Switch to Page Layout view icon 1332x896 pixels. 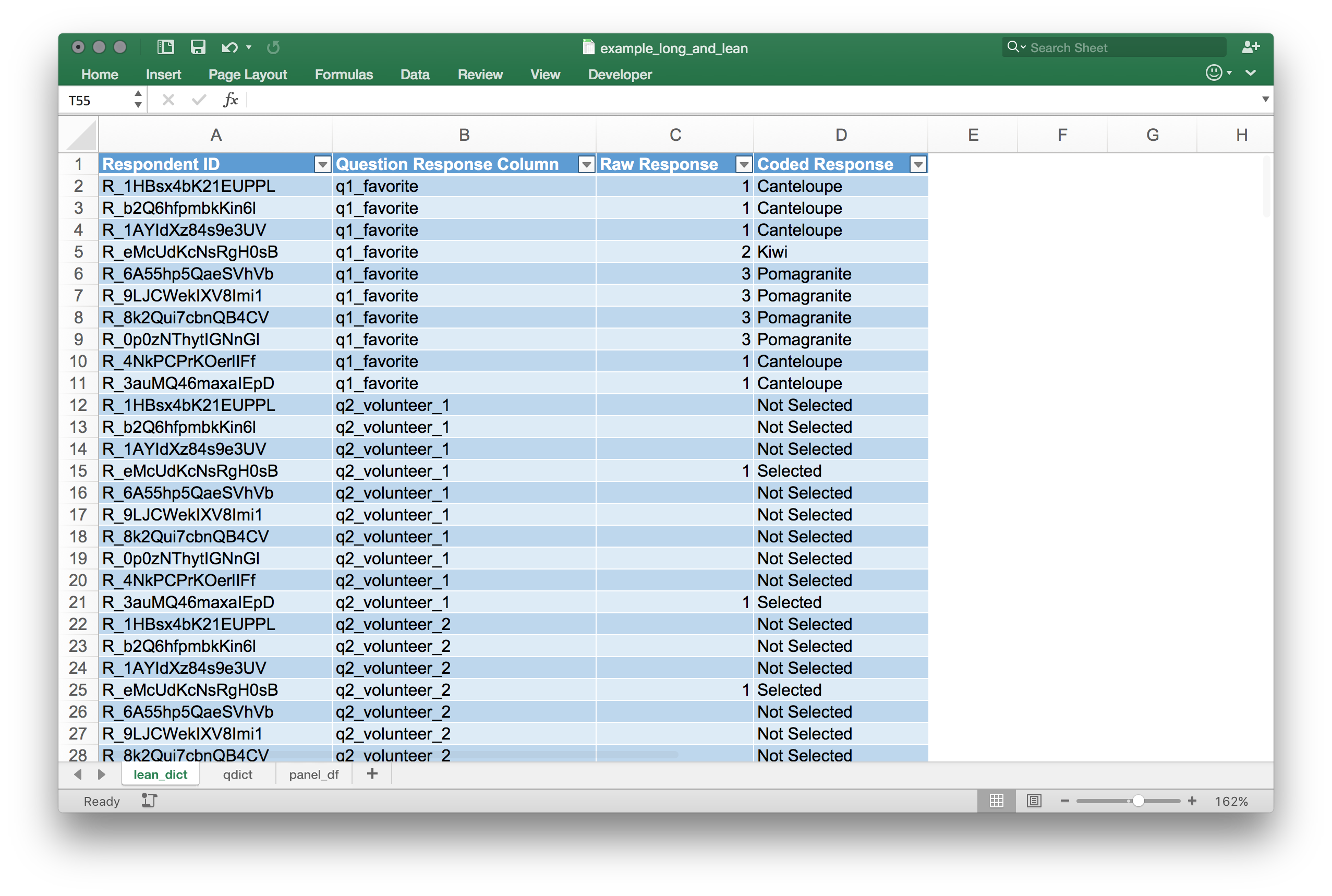(x=1034, y=801)
